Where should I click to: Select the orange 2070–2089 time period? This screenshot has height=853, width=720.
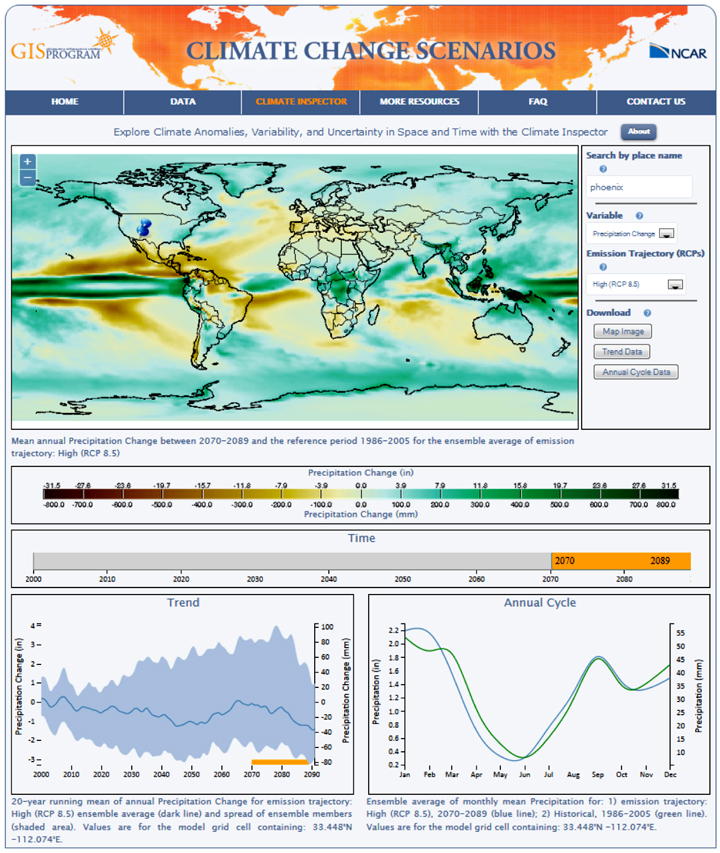[620, 561]
